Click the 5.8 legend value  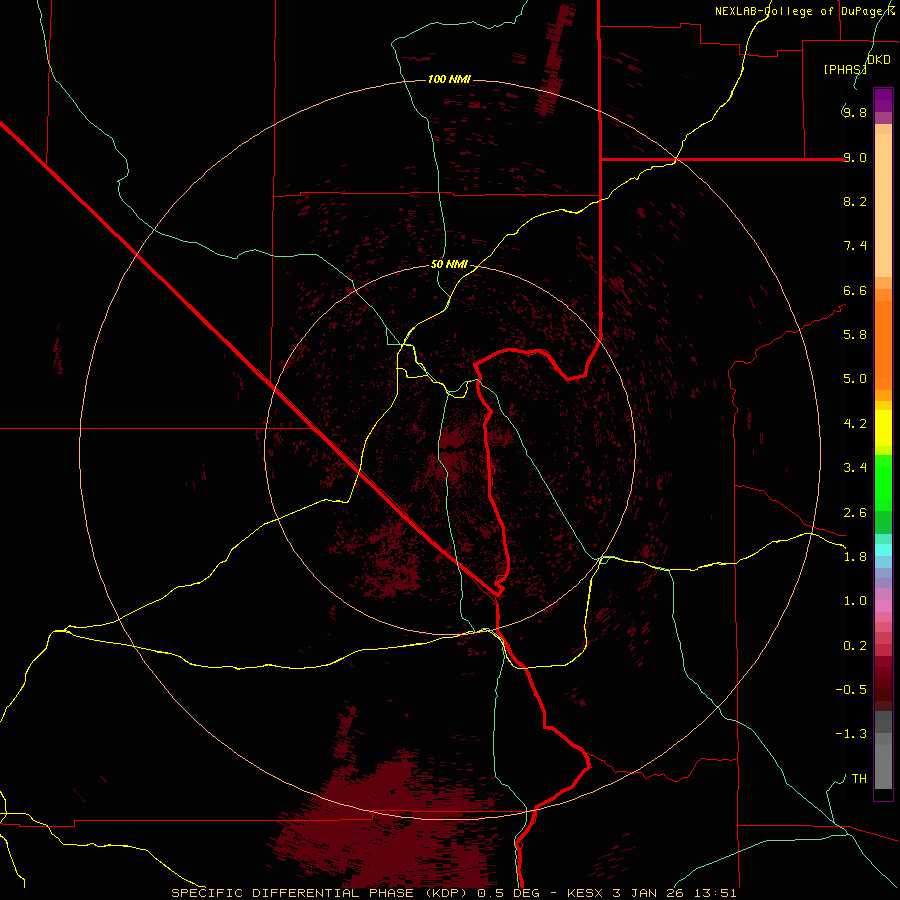tap(855, 335)
